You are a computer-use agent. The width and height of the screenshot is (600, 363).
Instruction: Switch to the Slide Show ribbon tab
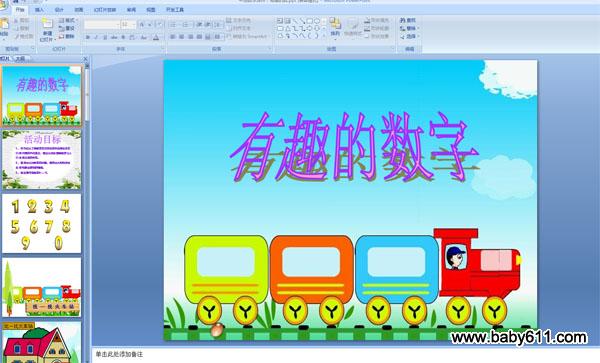click(x=105, y=10)
